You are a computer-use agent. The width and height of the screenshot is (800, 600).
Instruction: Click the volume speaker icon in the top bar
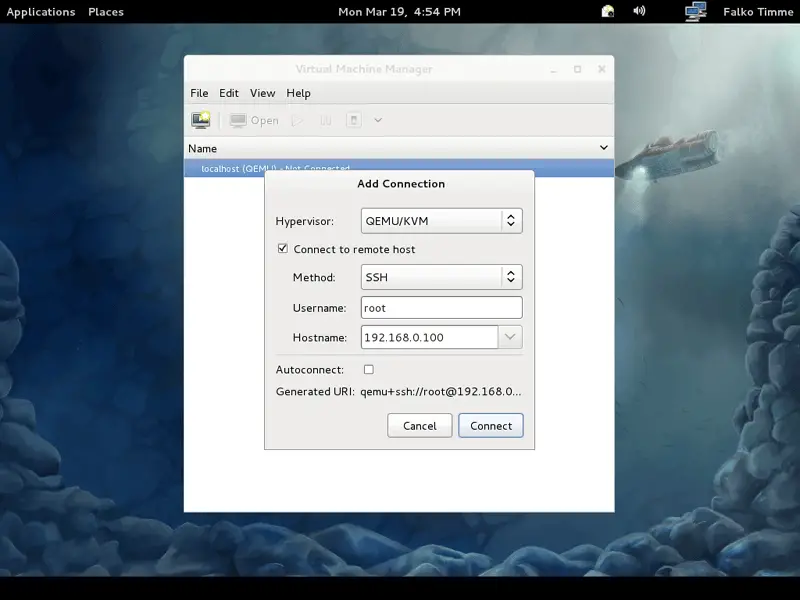[x=639, y=11]
